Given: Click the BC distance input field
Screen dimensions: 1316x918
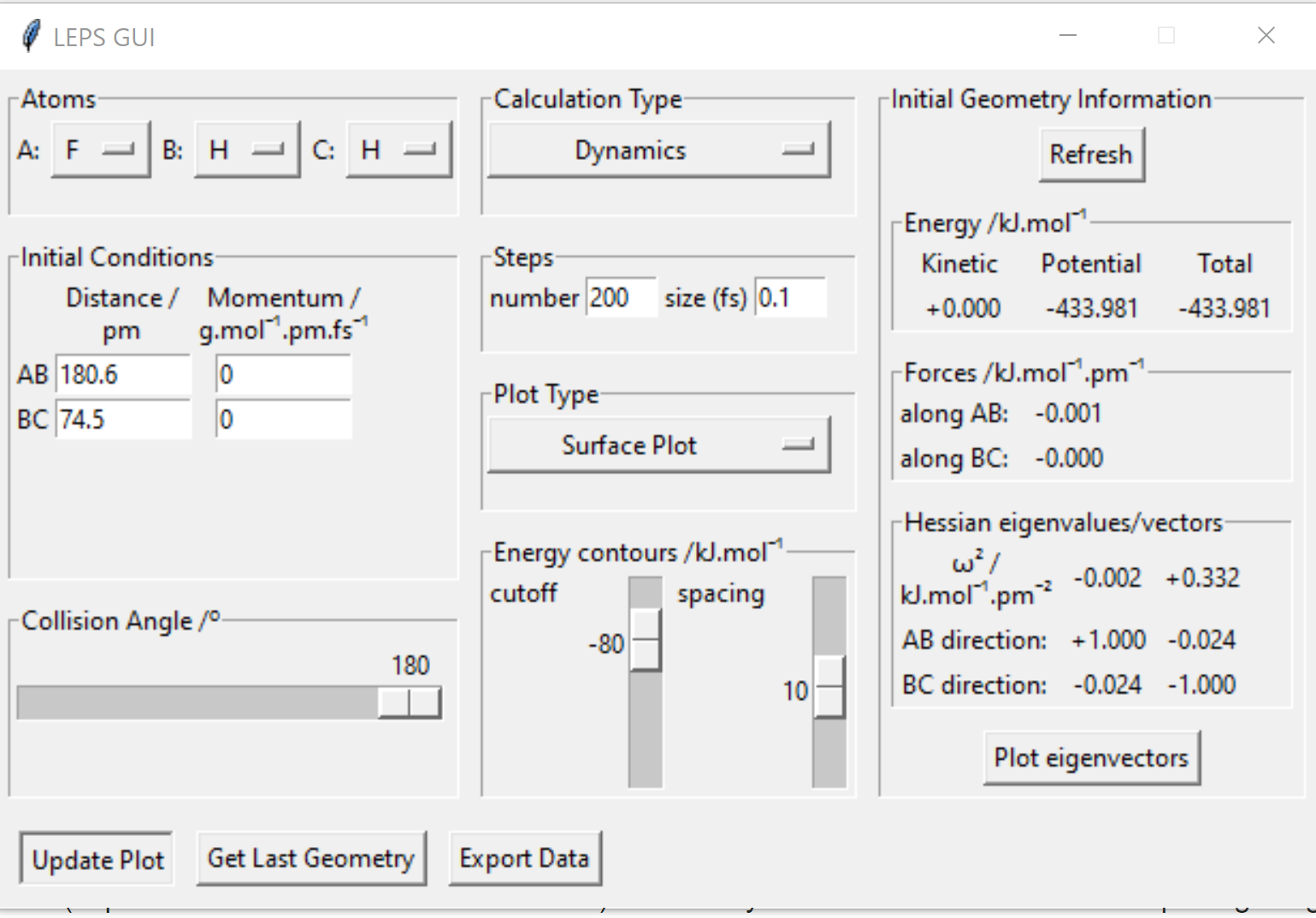Looking at the screenshot, I should coord(123,419).
